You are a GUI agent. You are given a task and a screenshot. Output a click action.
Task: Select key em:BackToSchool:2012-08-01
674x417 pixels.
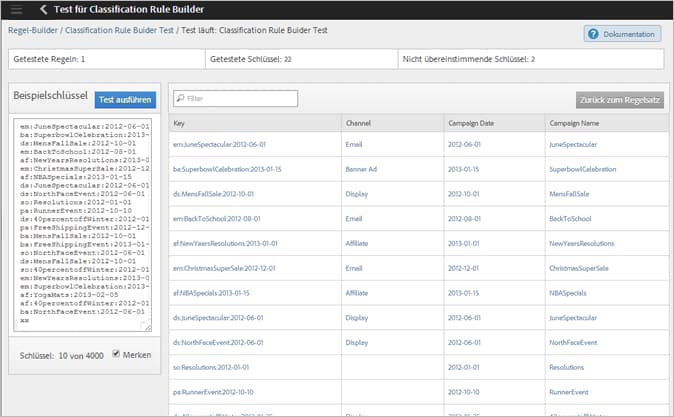217,219
